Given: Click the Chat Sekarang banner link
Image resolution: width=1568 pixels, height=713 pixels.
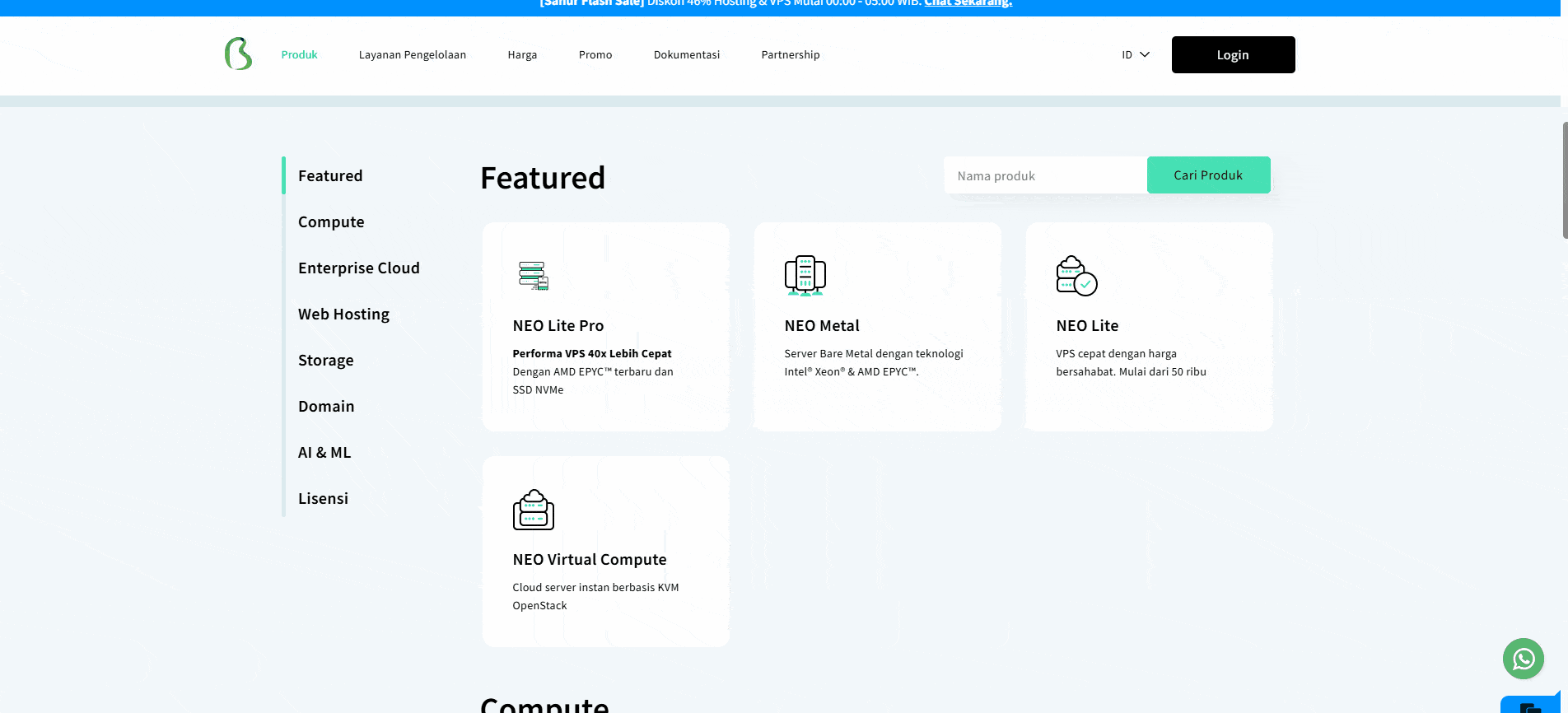Looking at the screenshot, I should pyautogui.click(x=968, y=3).
